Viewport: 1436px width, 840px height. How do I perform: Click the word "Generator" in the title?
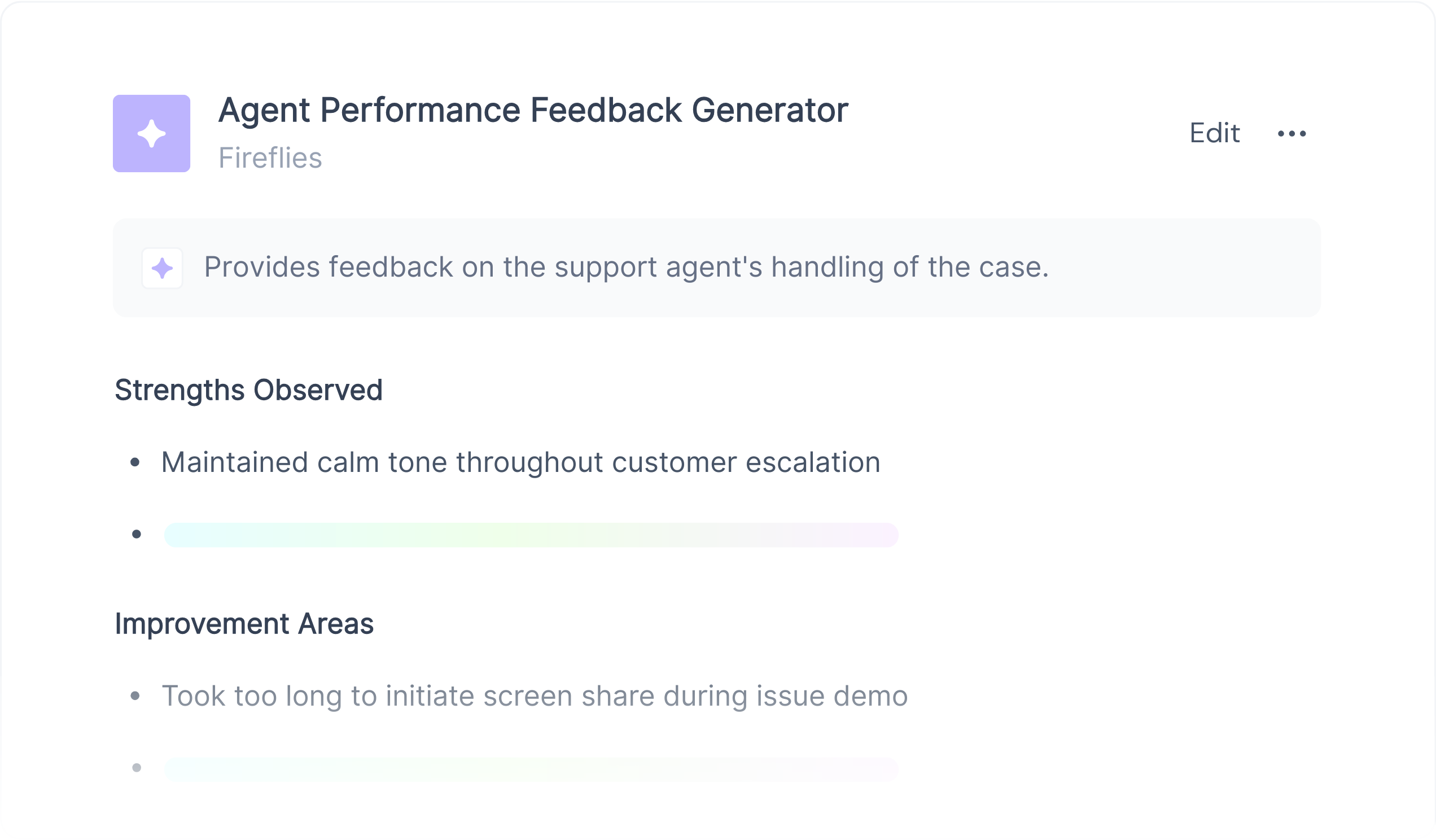[x=769, y=110]
